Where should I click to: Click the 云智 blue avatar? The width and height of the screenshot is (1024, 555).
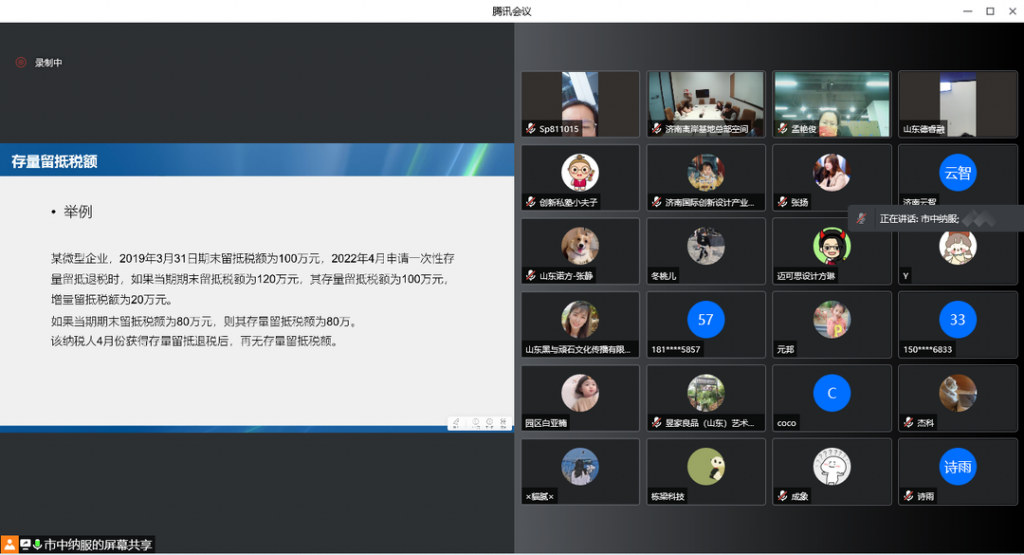957,172
